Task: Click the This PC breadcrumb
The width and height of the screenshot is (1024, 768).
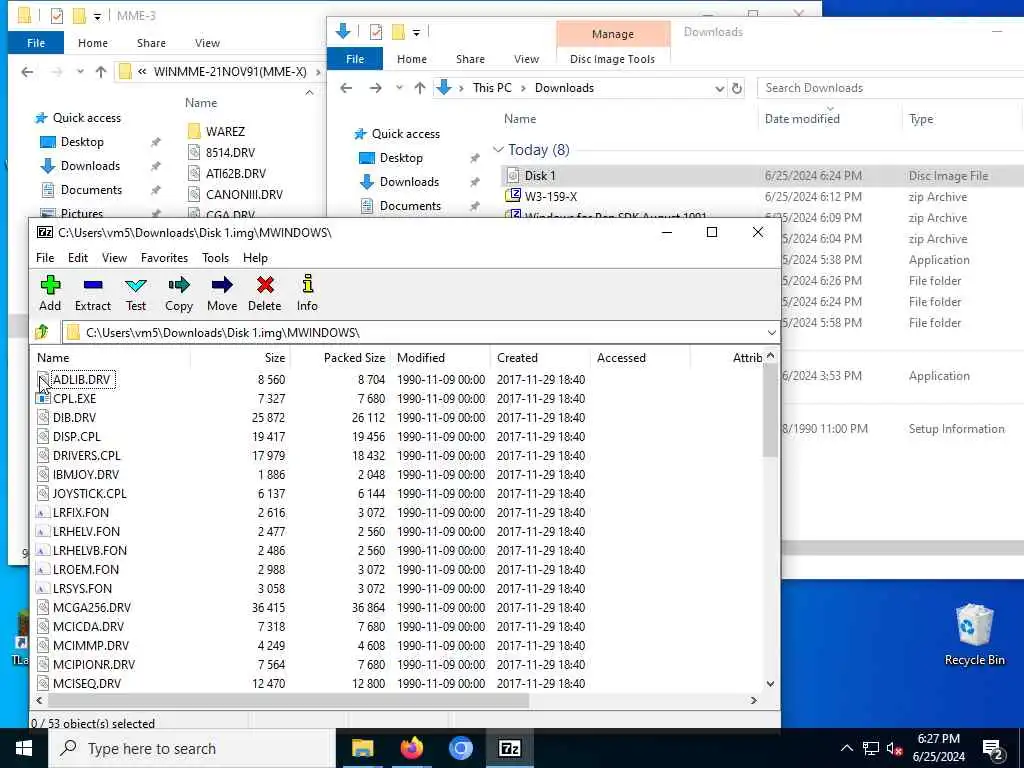Action: pos(492,88)
